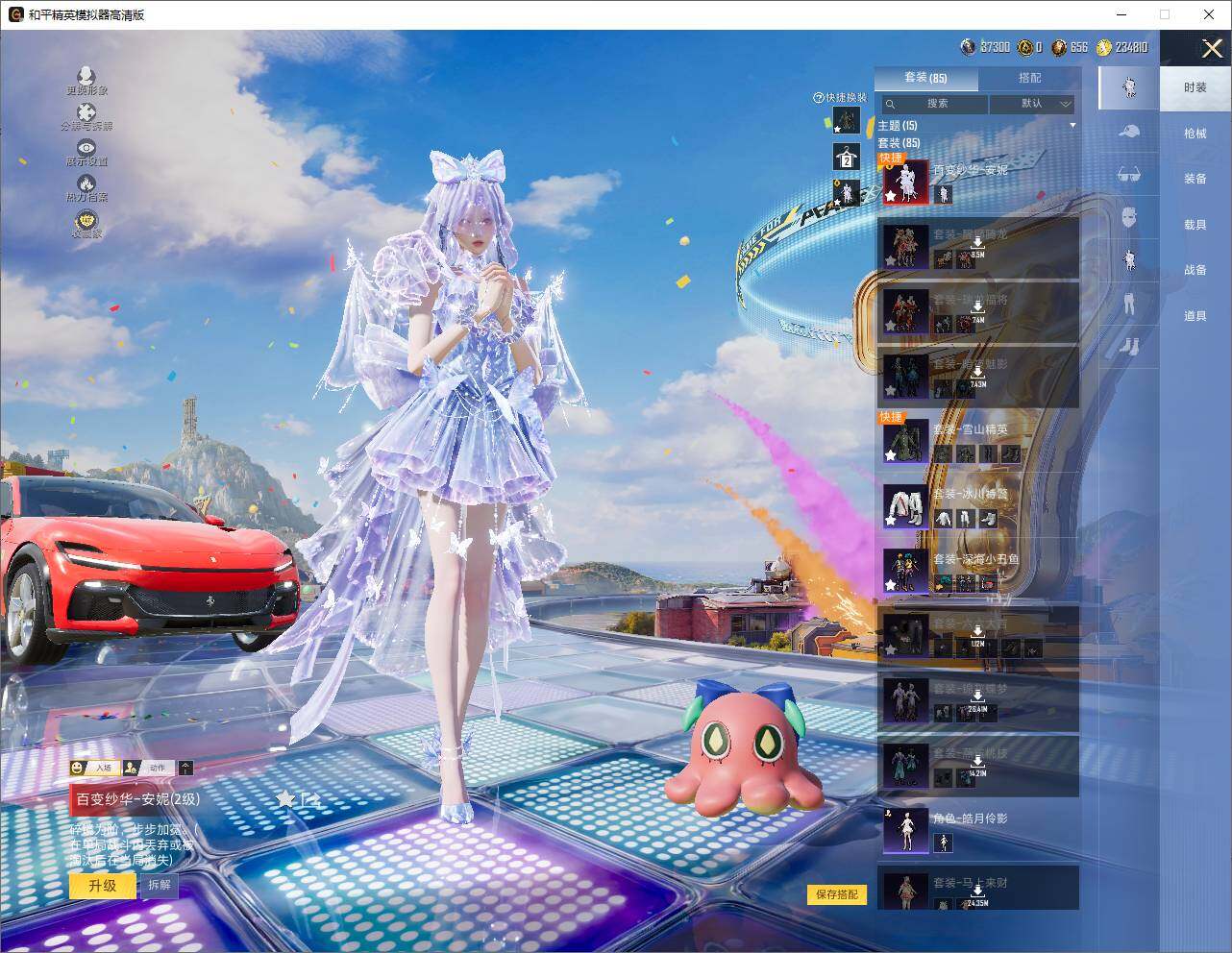Viewport: 1232px width, 953px height.
Task: Select the face mask category icon
Action: [x=1129, y=217]
